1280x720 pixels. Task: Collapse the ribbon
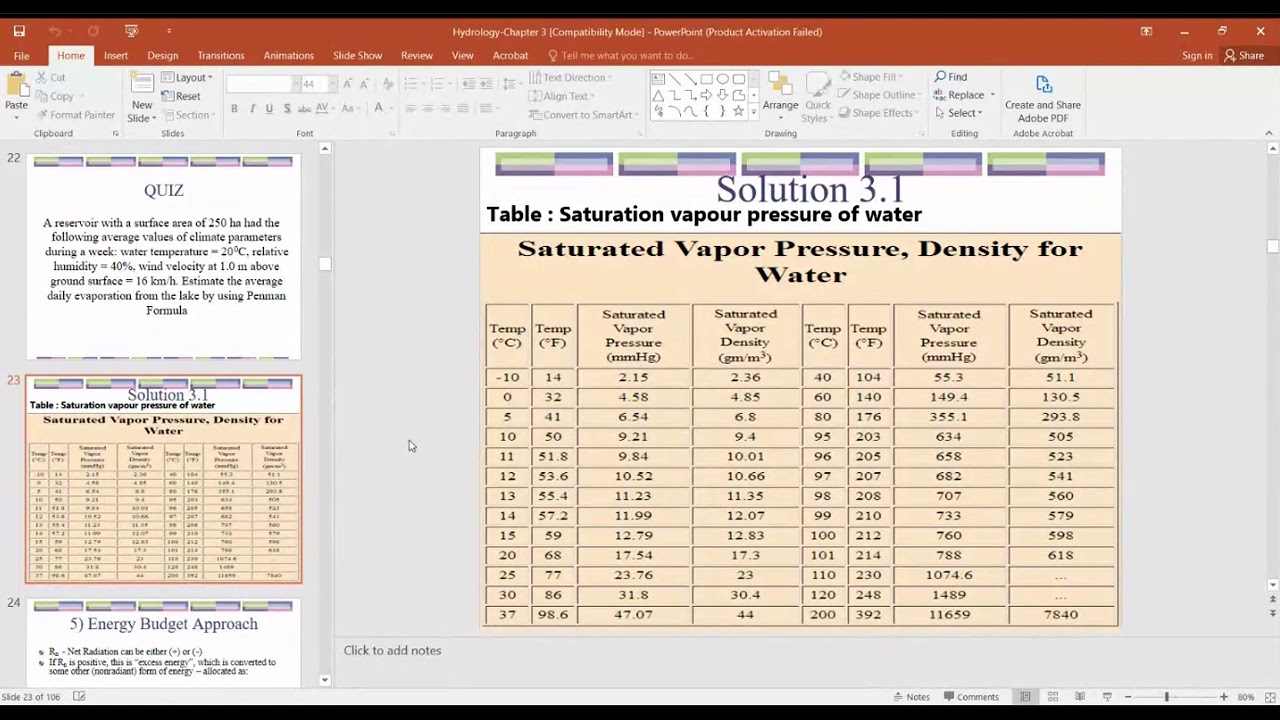point(1268,133)
